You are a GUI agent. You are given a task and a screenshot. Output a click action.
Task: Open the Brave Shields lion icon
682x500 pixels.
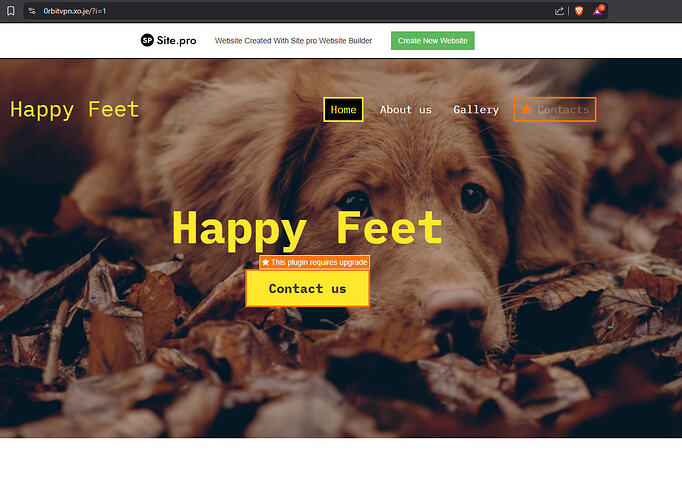[578, 11]
